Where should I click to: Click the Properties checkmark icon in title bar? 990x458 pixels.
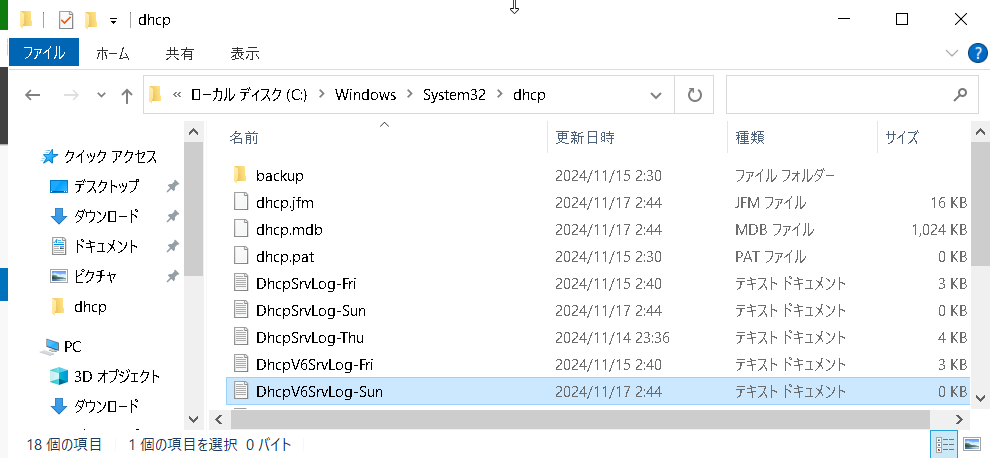(x=67, y=19)
